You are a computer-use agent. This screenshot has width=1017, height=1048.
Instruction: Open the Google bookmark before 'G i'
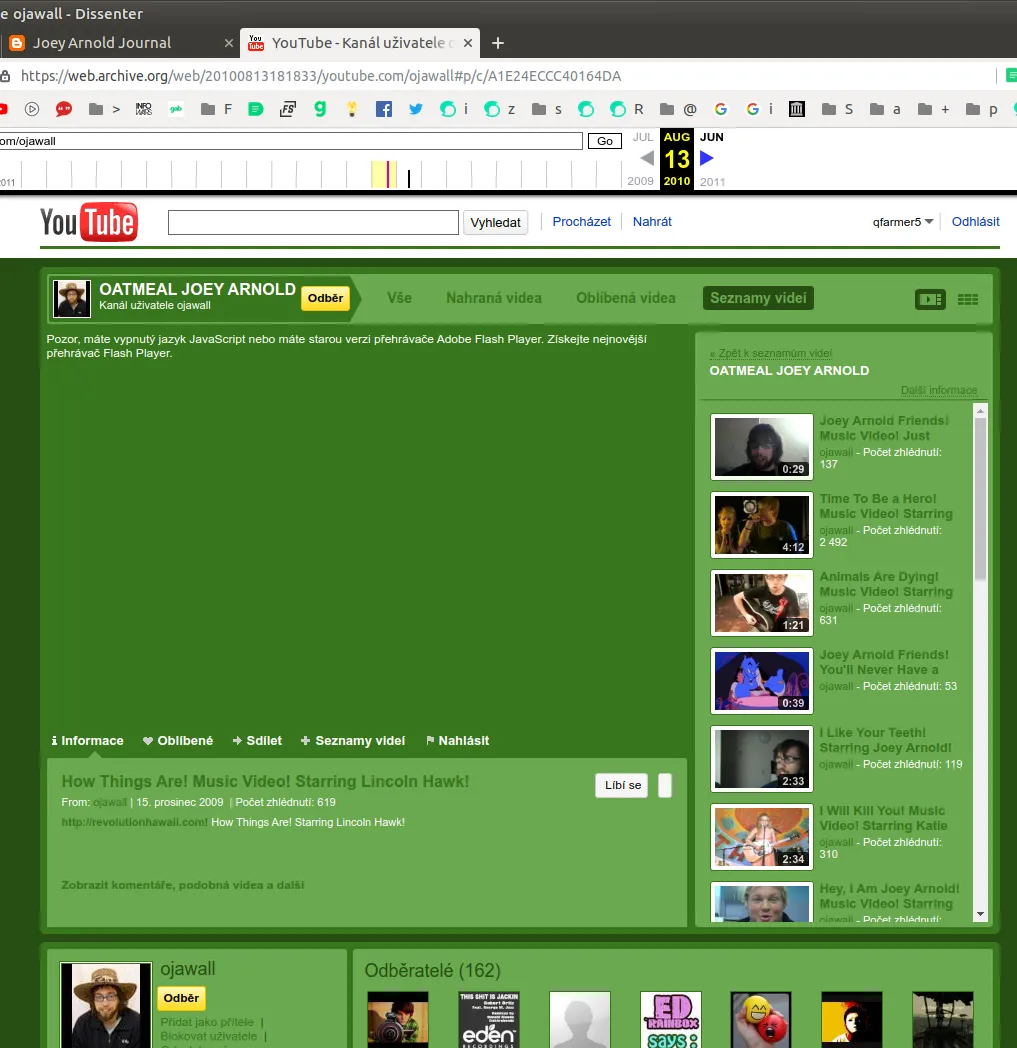pyautogui.click(x=720, y=109)
